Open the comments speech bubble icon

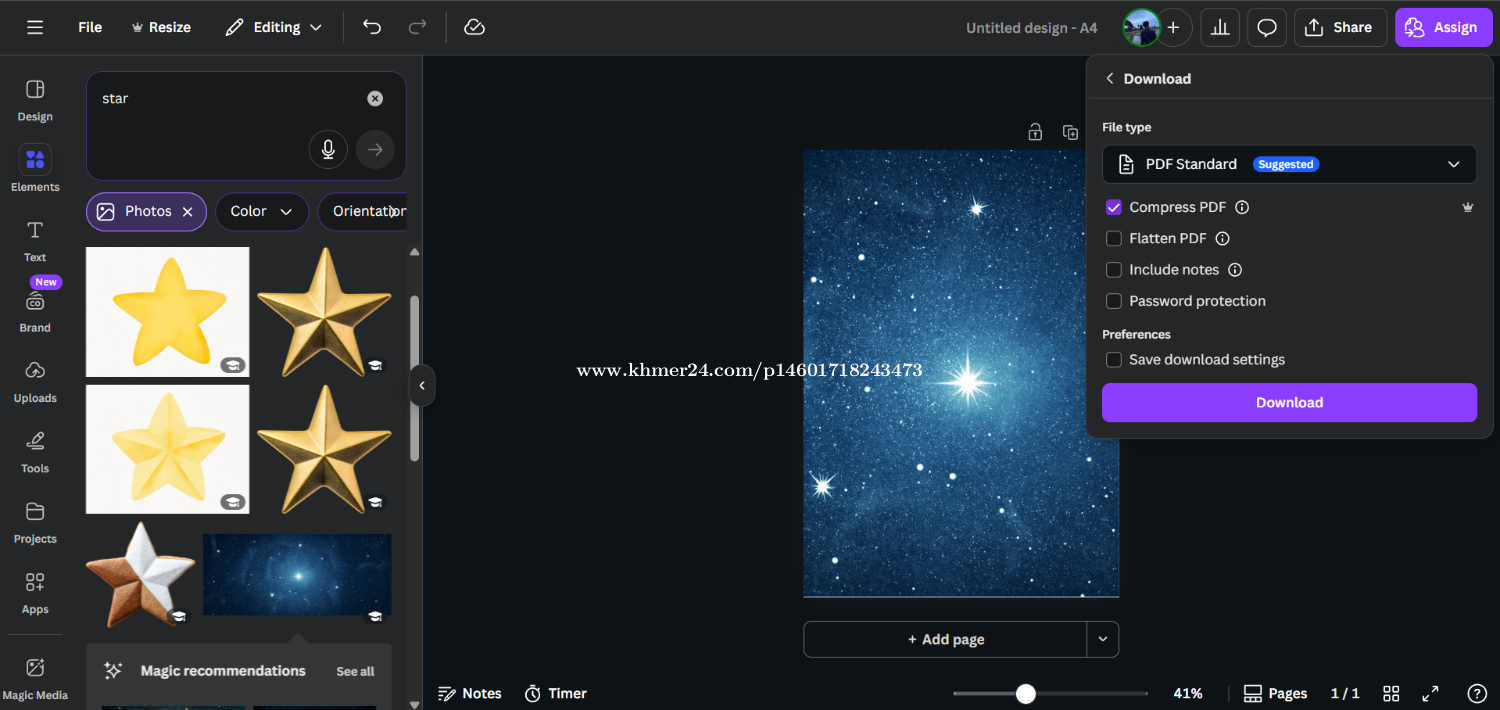pos(1266,28)
